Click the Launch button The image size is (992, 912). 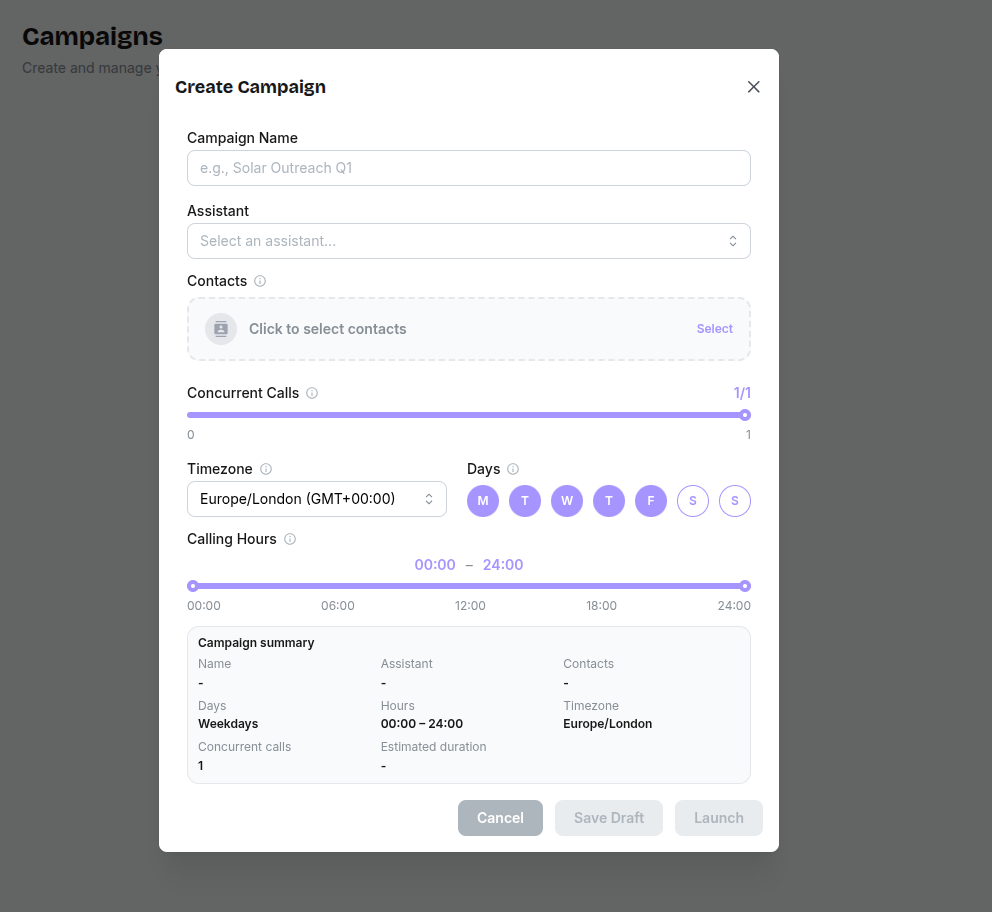pos(719,818)
